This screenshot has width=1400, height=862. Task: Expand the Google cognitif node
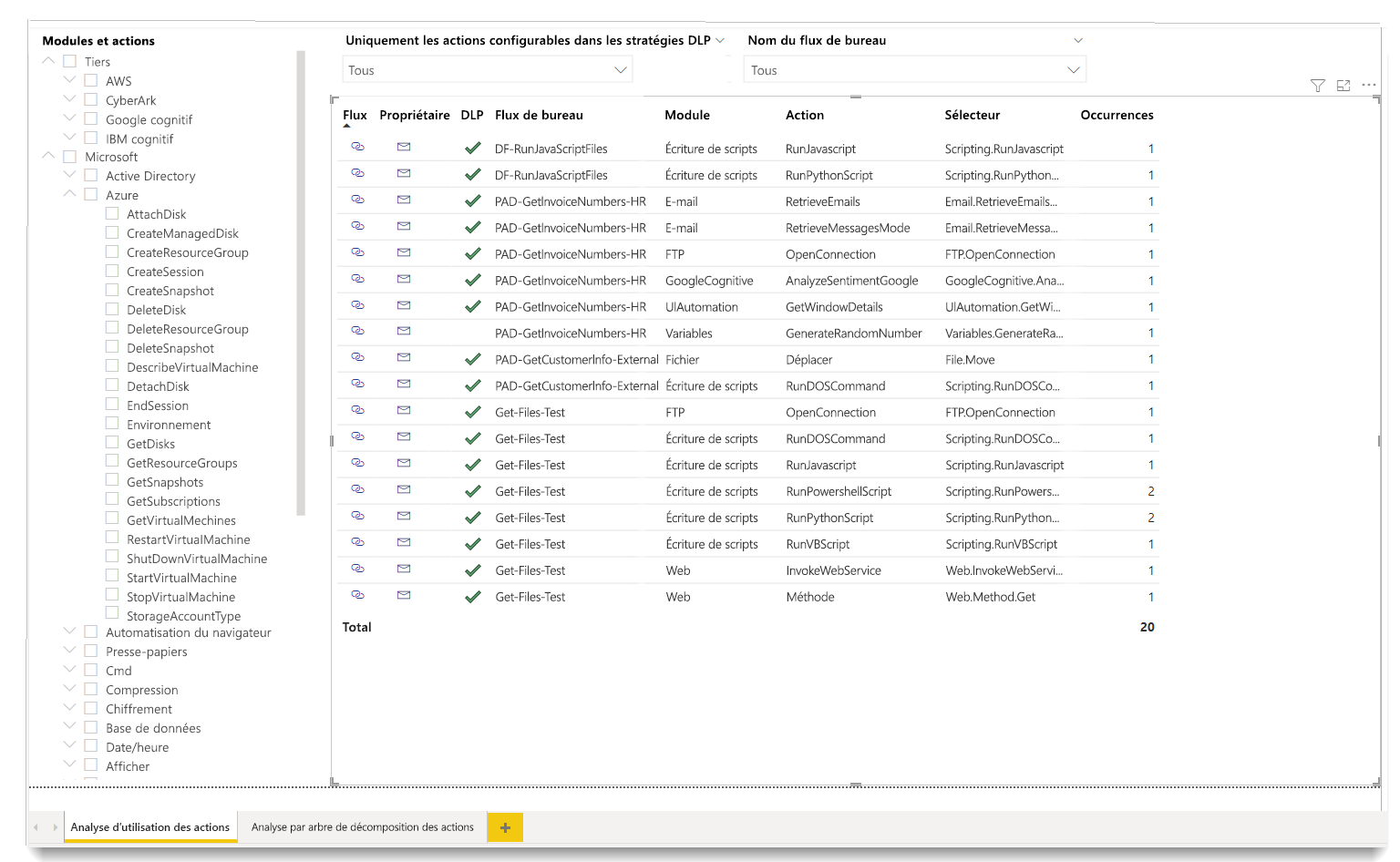point(69,118)
